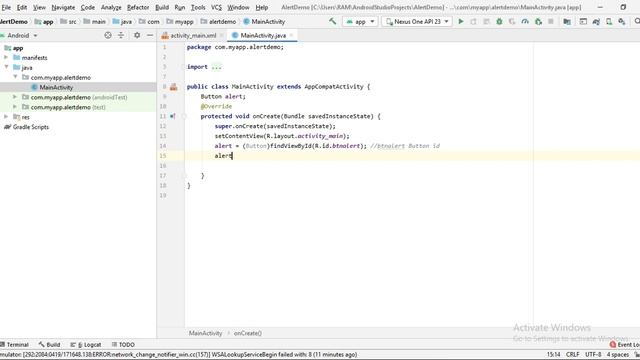Click the Attach debugger to process icon
The width and height of the screenshot is (640, 360).
coord(538,22)
